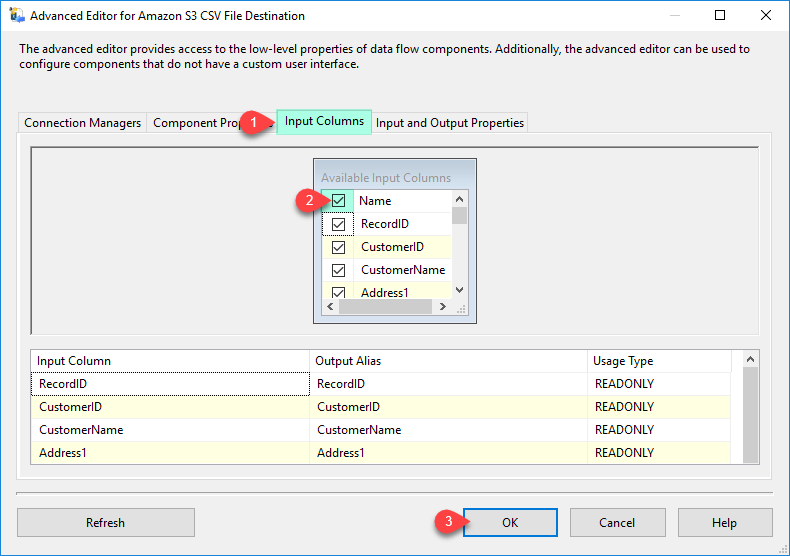Click the Advanced Editor window icon

pyautogui.click(x=17, y=15)
